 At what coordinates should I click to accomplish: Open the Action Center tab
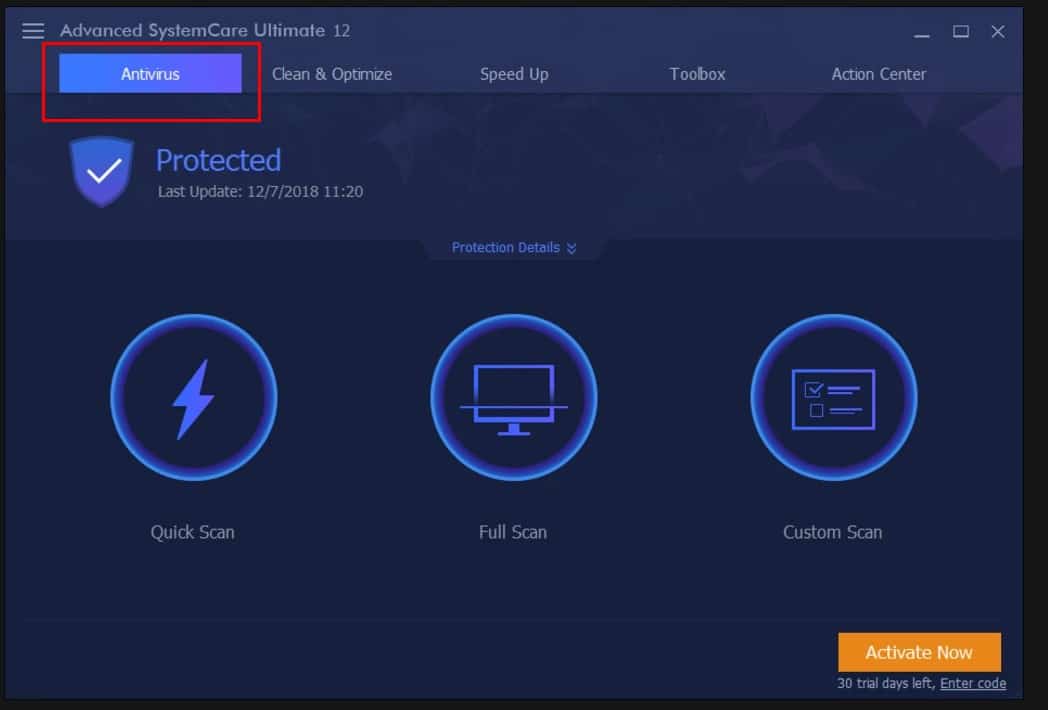tap(877, 74)
